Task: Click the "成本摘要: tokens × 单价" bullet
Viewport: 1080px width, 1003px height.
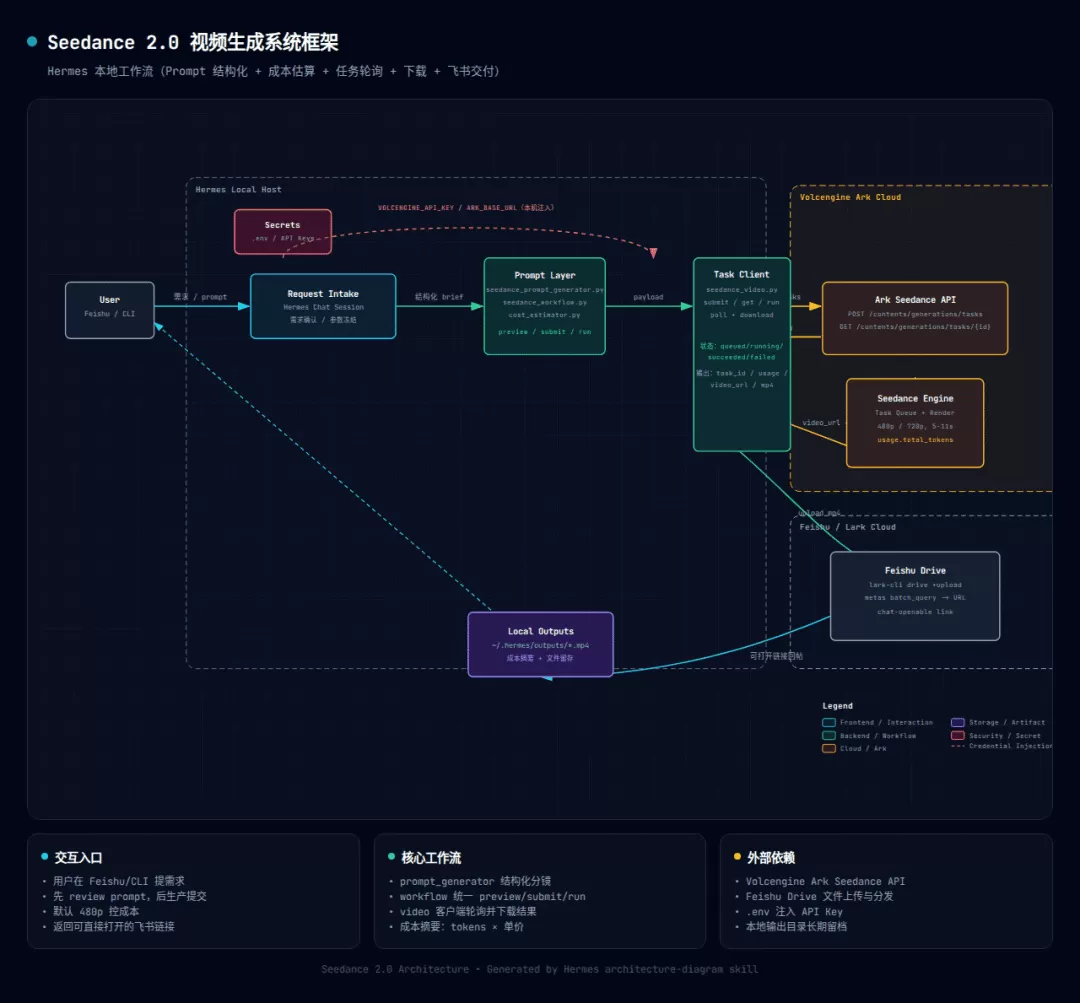Action: pyautogui.click(x=461, y=927)
